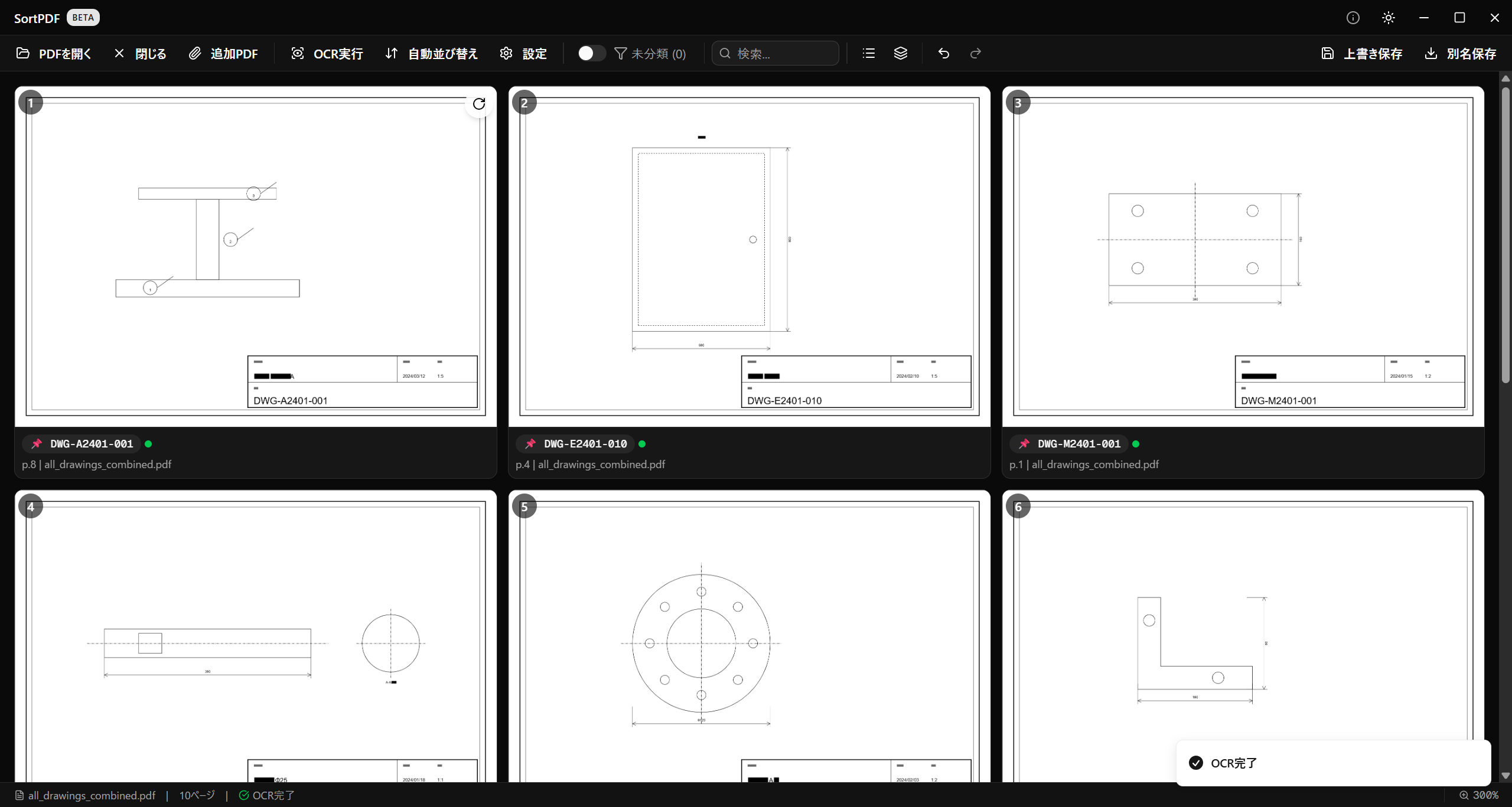Click pin icon on DWG-E2401-010 tag
This screenshot has height=807, width=1512.
(x=530, y=443)
